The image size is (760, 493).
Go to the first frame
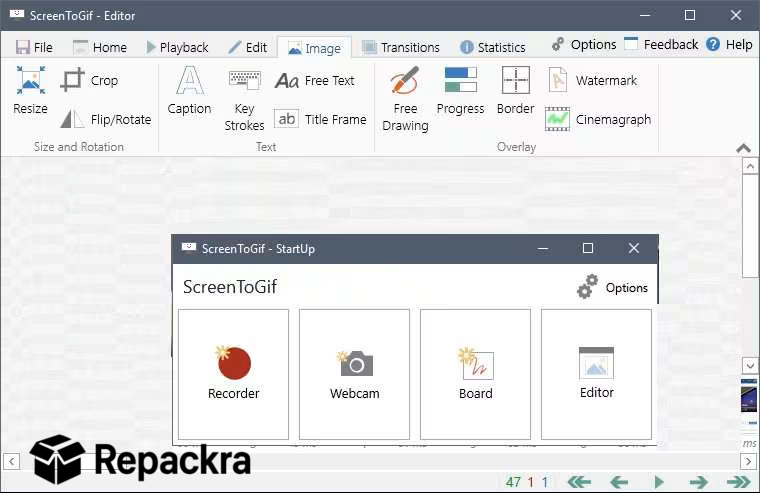tap(579, 482)
